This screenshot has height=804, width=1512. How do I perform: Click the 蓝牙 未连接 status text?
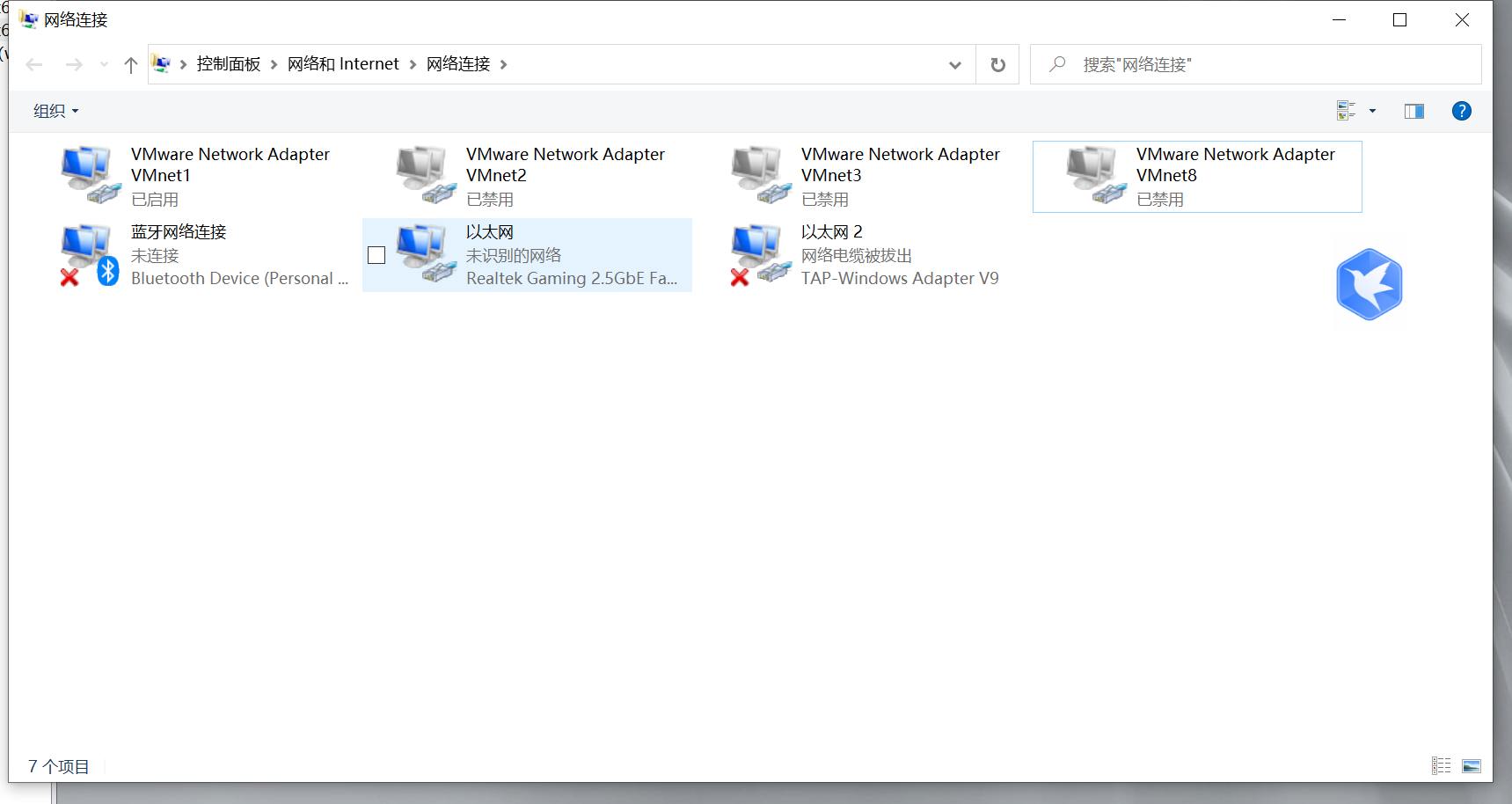155,255
